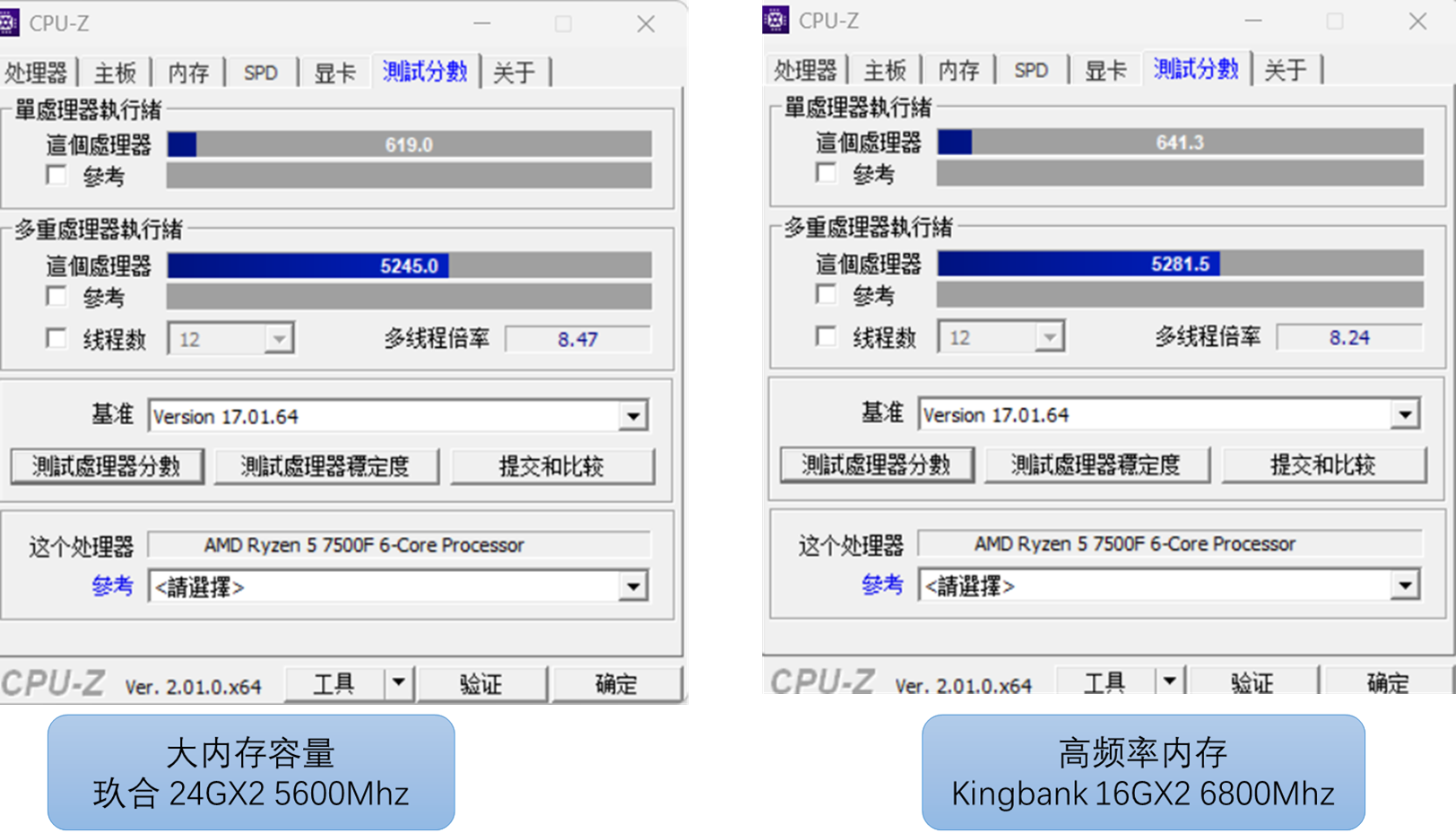Click CPU-Z app icon in left window title bar

tap(9, 22)
